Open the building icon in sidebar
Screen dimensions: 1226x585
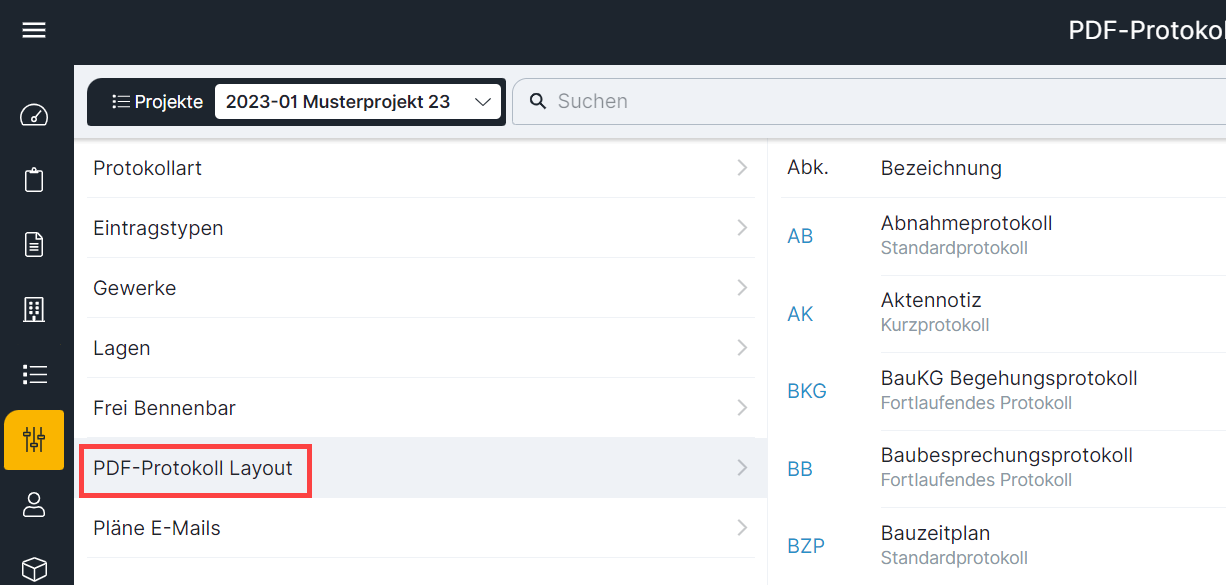34,309
